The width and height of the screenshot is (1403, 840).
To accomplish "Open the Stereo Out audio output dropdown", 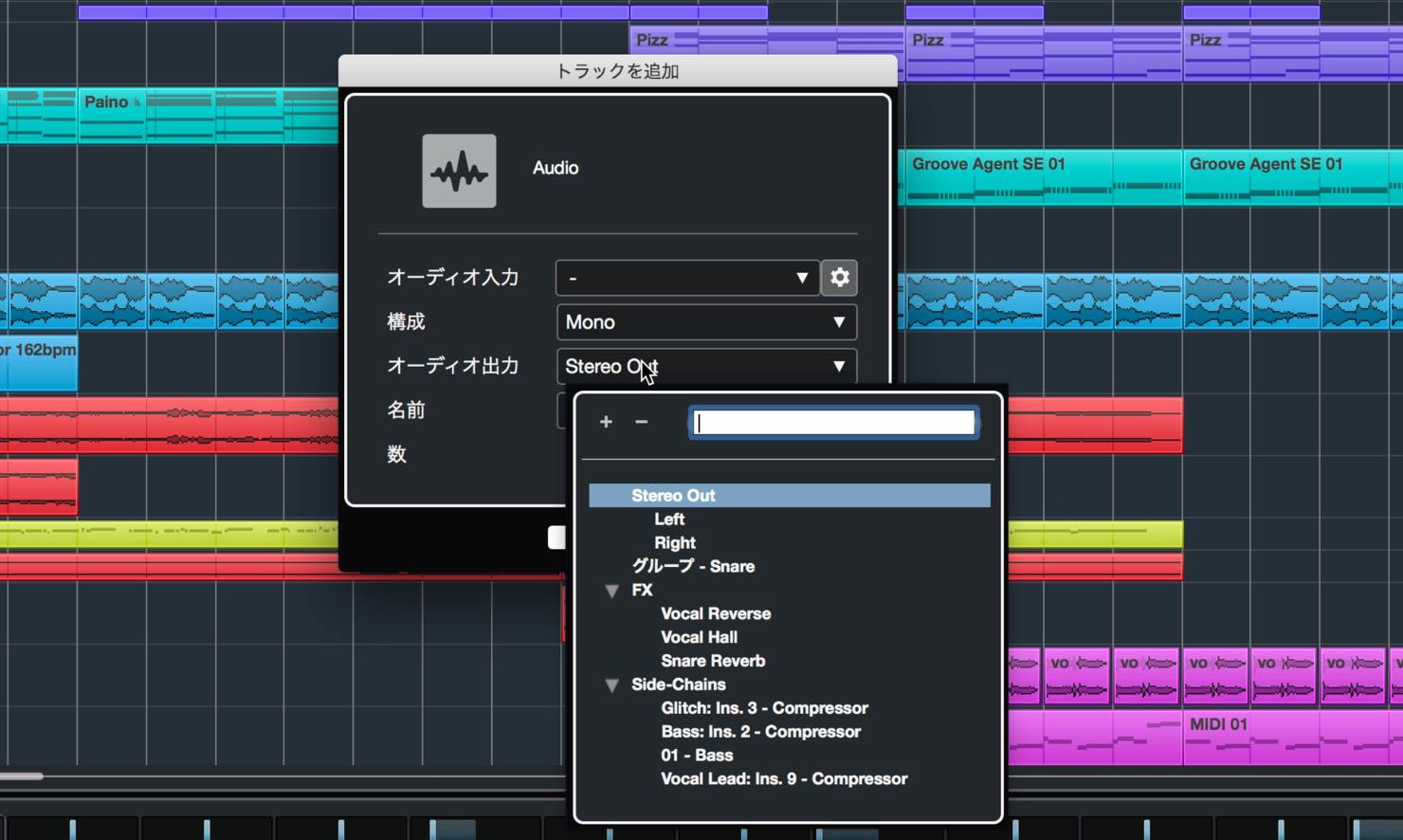I will [706, 366].
